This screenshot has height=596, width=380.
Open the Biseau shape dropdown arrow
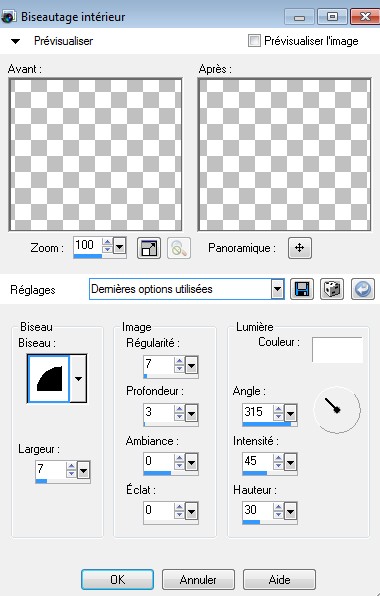tap(78, 379)
